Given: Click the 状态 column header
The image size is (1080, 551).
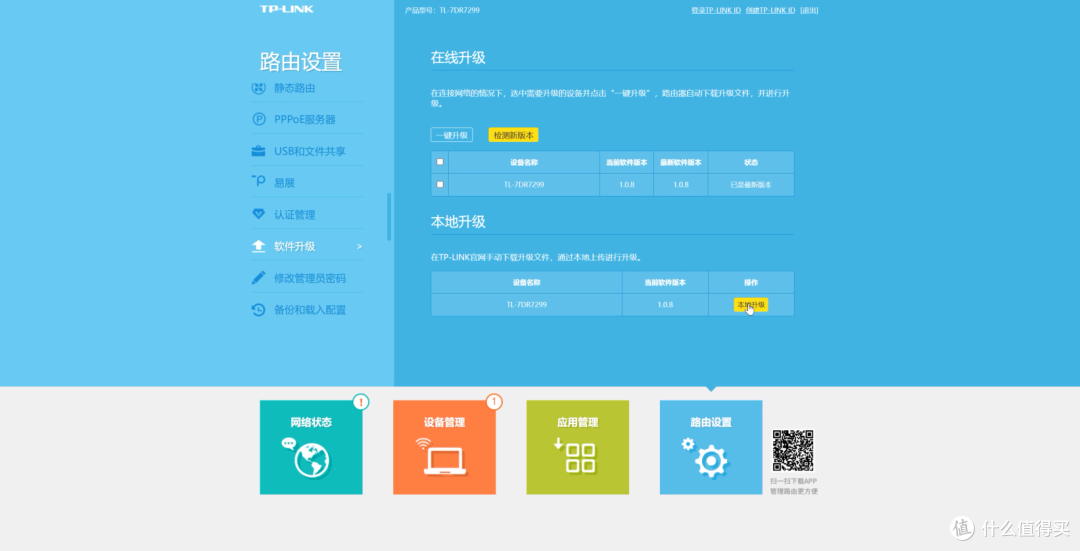Looking at the screenshot, I should (x=751, y=163).
